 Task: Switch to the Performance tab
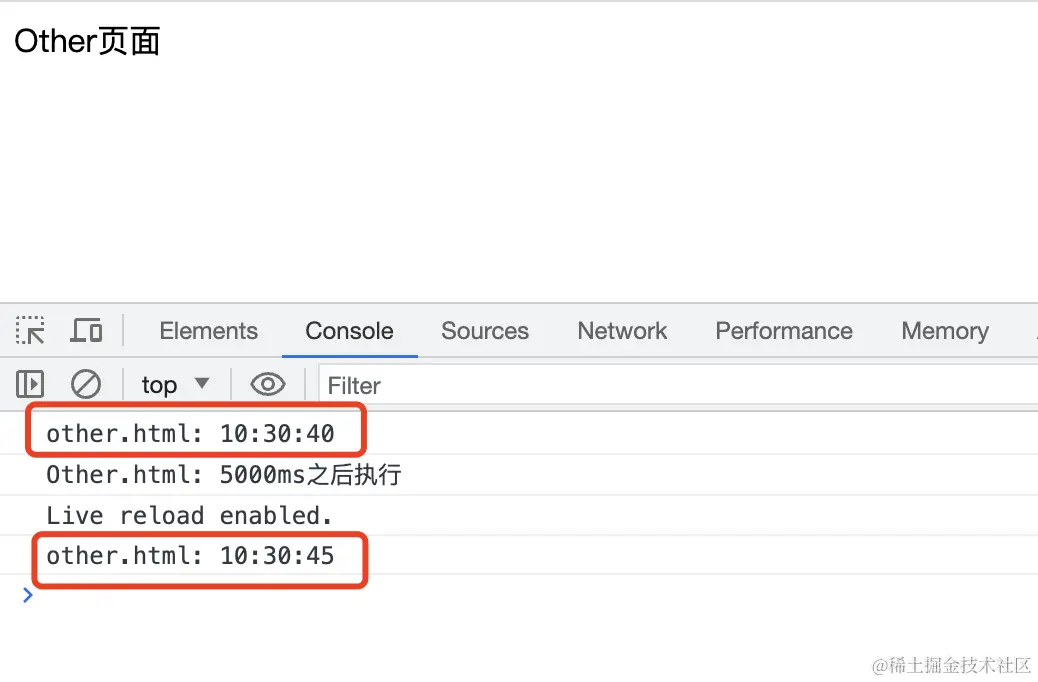(x=784, y=331)
